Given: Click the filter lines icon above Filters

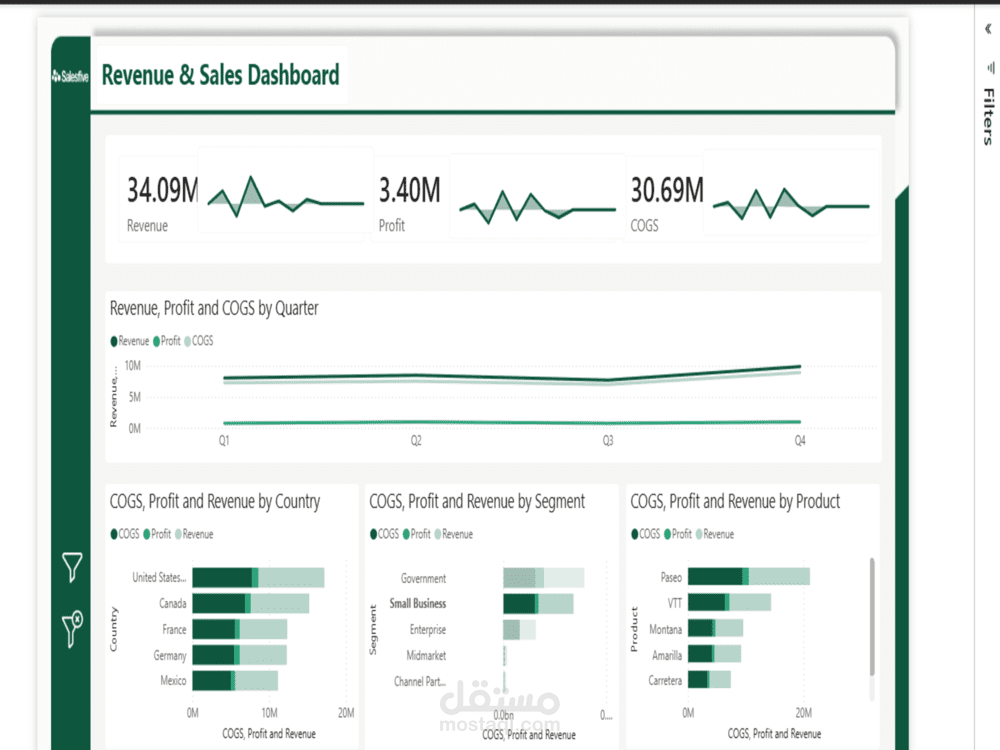Looking at the screenshot, I should pyautogui.click(x=990, y=67).
